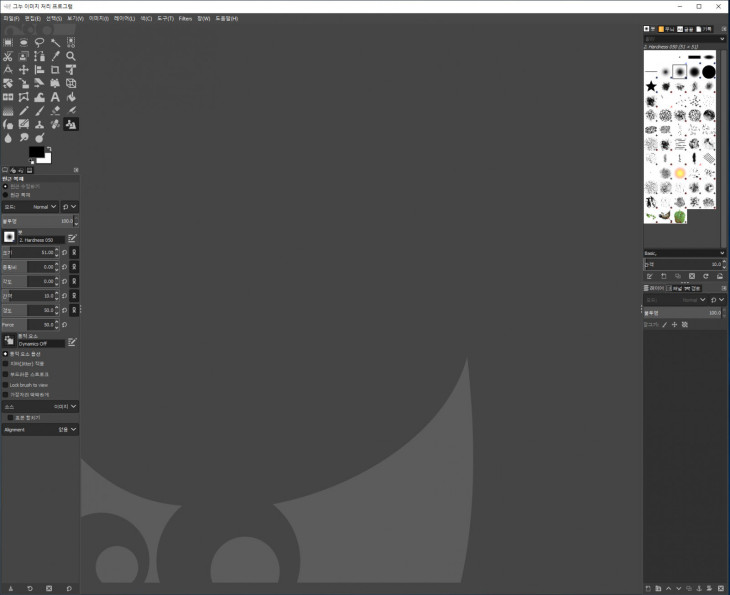Select the Pencil tool
The image size is (730, 595).
coord(24,111)
